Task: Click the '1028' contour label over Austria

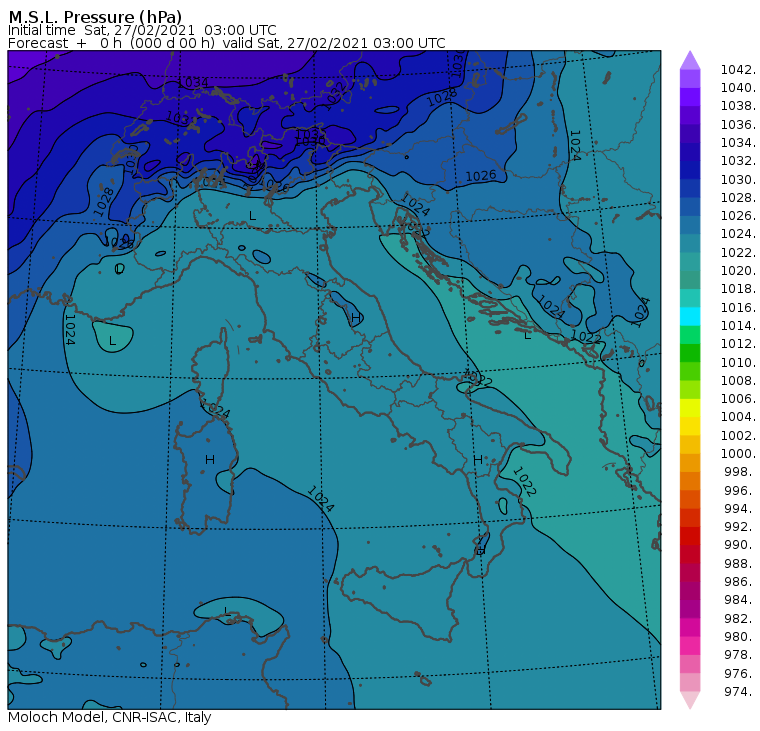Action: 442,97
